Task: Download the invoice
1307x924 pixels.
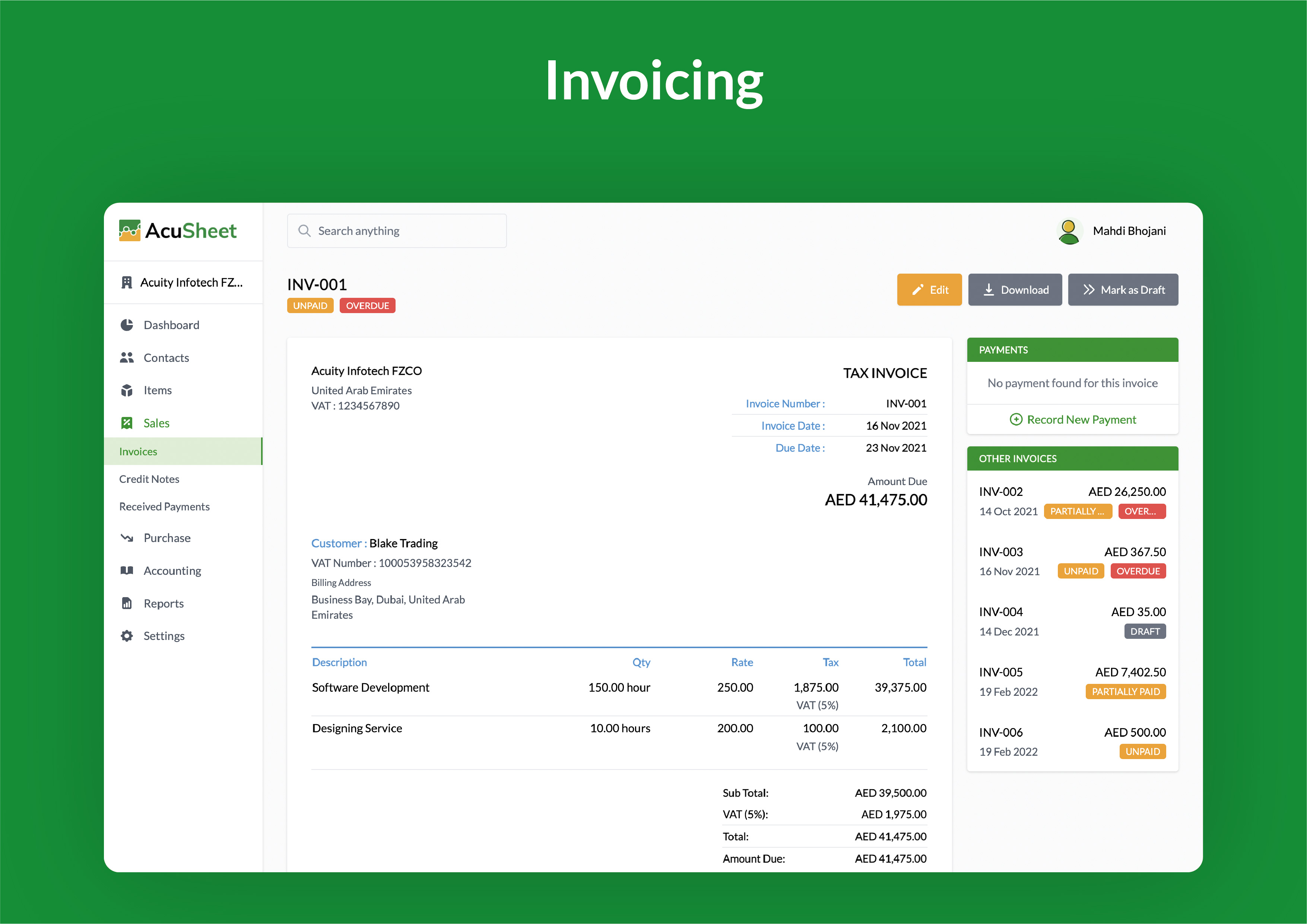Action: pyautogui.click(x=1015, y=290)
